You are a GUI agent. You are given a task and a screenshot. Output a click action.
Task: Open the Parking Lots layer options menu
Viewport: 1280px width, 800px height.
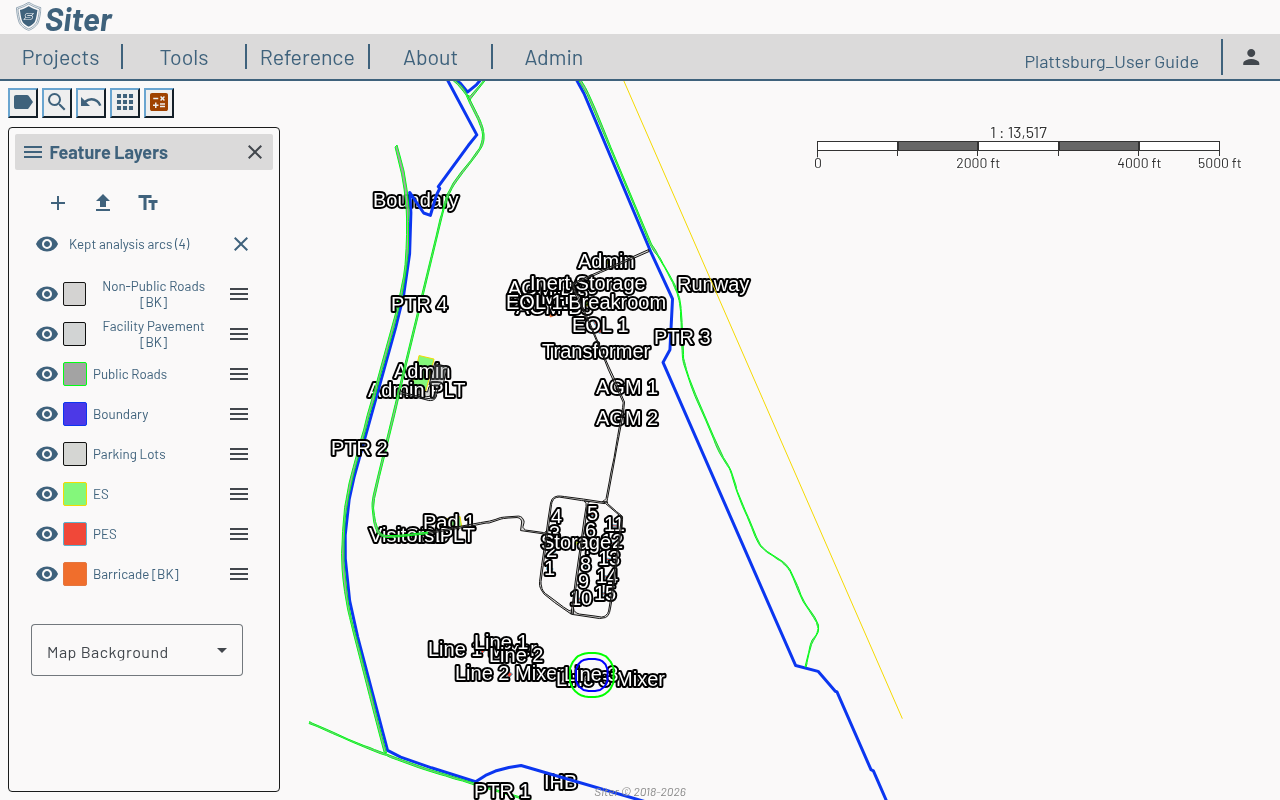click(239, 454)
